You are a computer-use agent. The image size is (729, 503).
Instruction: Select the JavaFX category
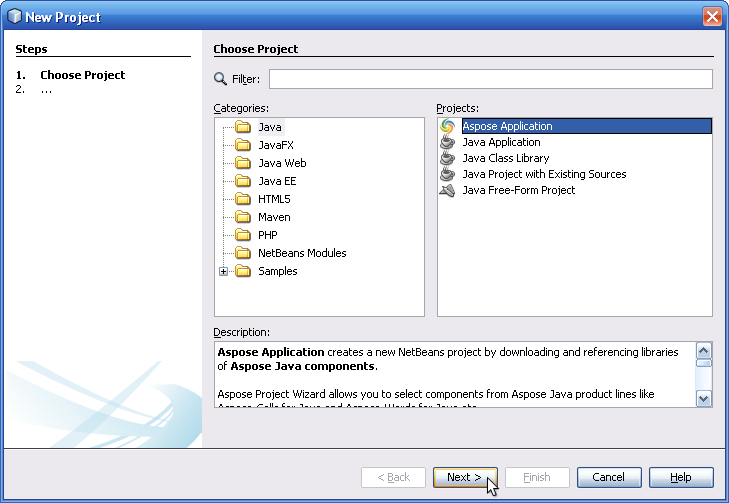tap(276, 145)
